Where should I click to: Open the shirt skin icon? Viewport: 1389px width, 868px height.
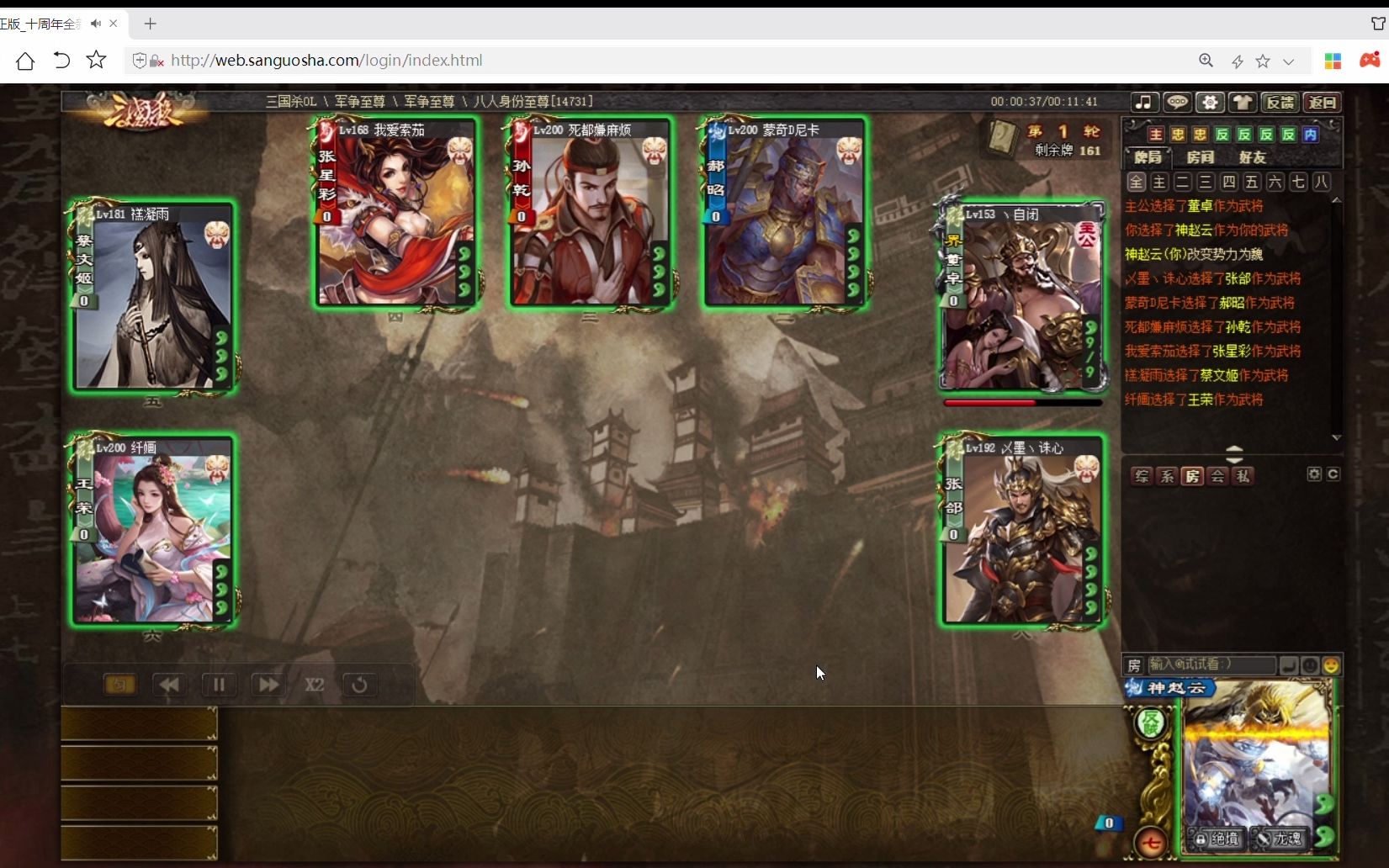(x=1243, y=103)
